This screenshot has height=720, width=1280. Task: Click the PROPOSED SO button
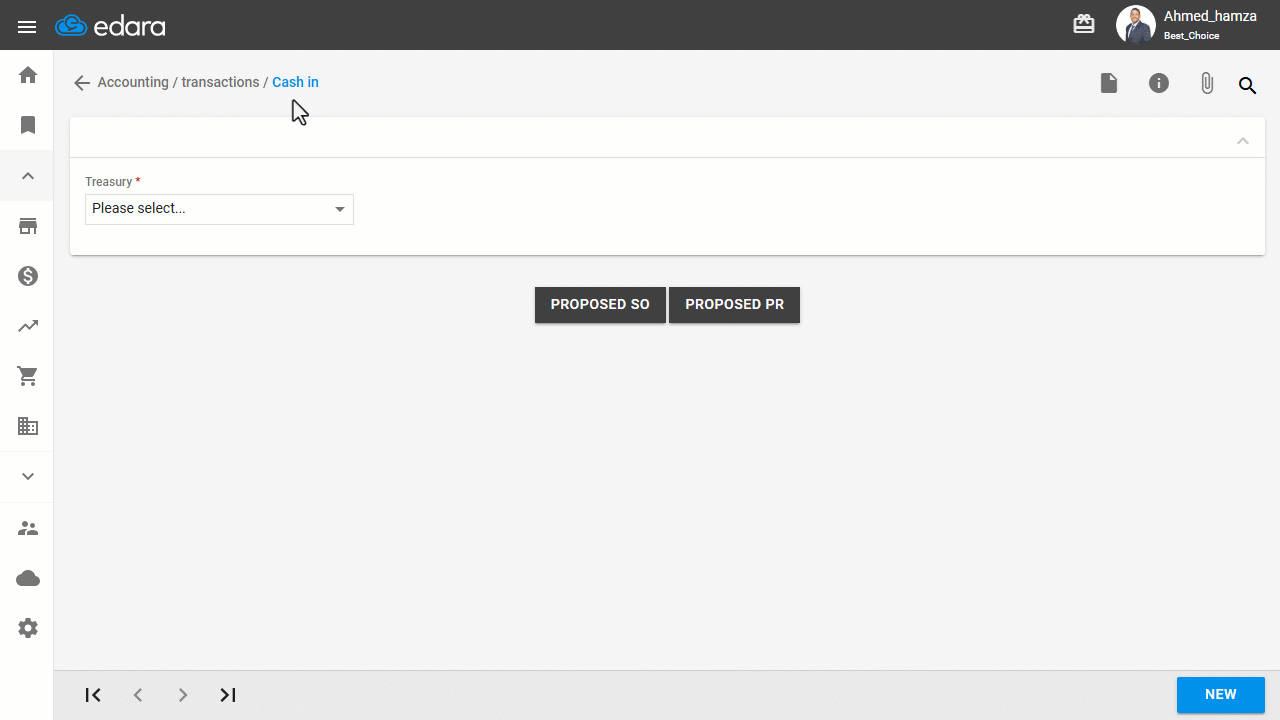click(600, 304)
